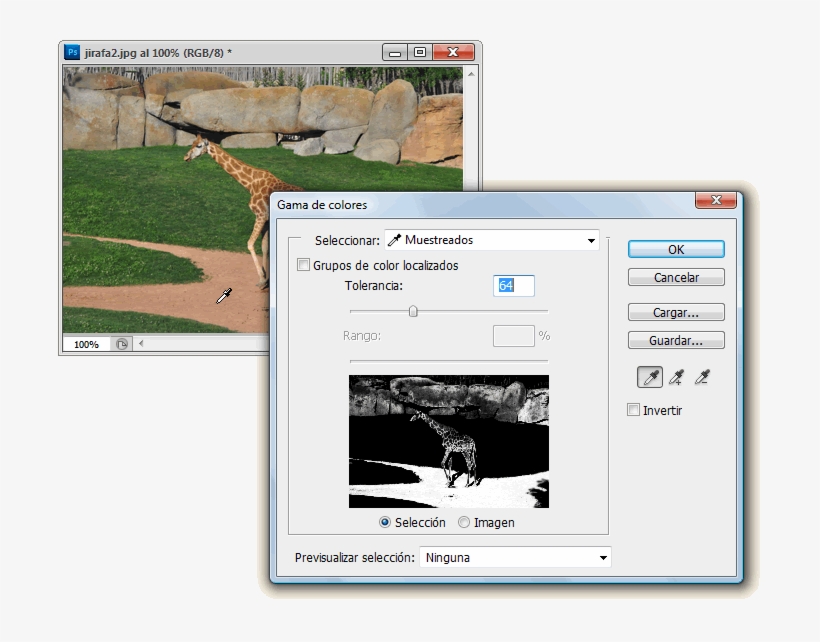820x642 pixels.
Task: Click the Ps icon in jirafa2.jpg title bar
Action: [72, 52]
